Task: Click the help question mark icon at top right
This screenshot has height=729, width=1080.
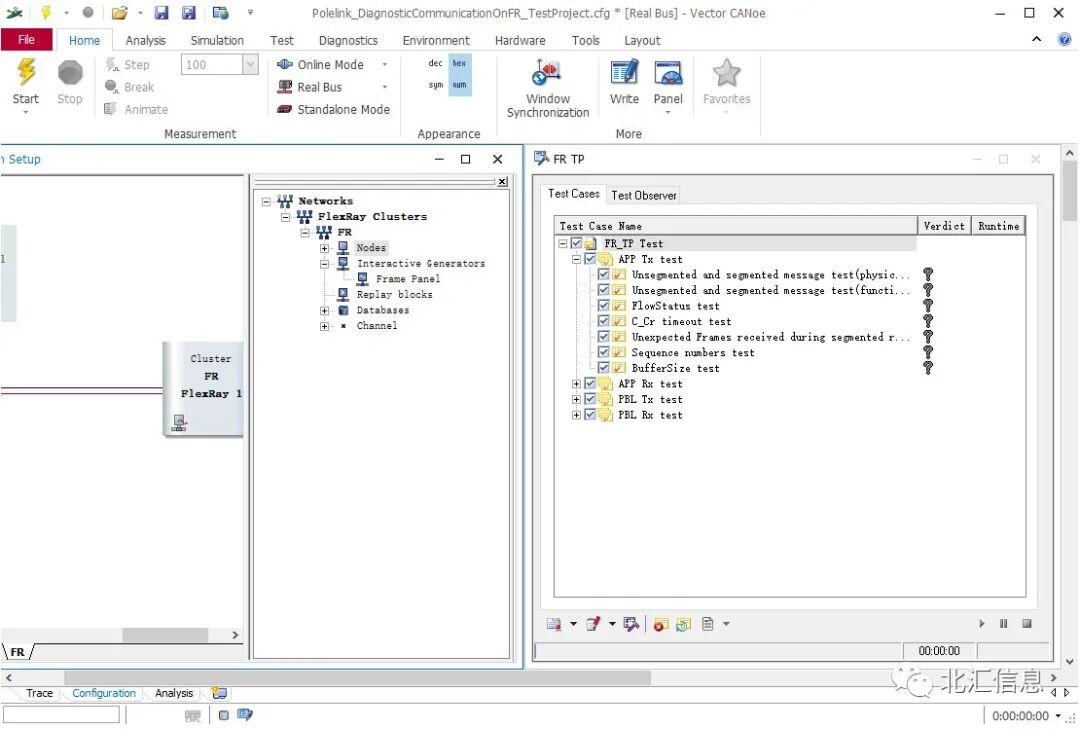Action: [1064, 40]
